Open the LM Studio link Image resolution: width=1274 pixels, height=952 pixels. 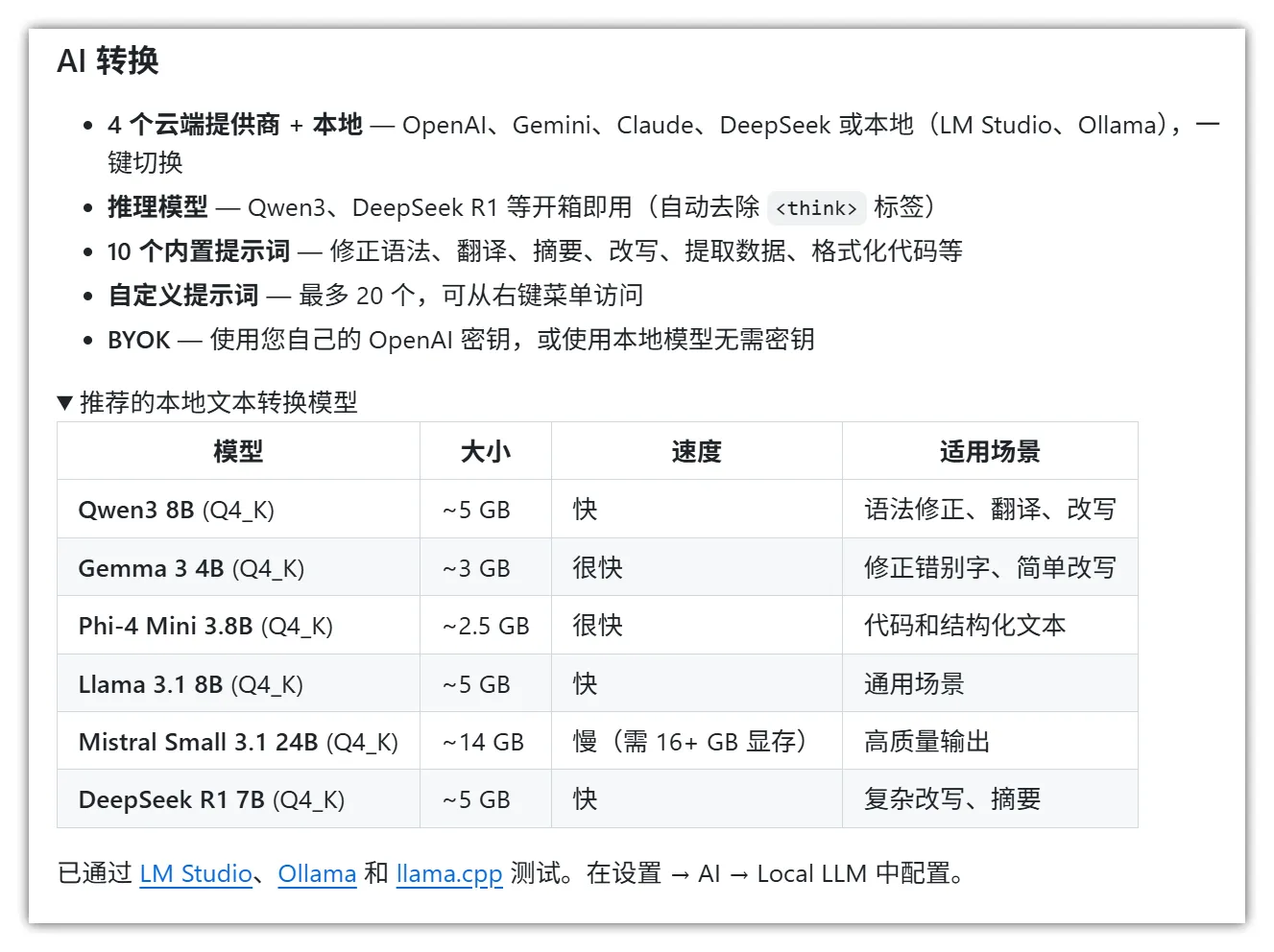coord(196,874)
